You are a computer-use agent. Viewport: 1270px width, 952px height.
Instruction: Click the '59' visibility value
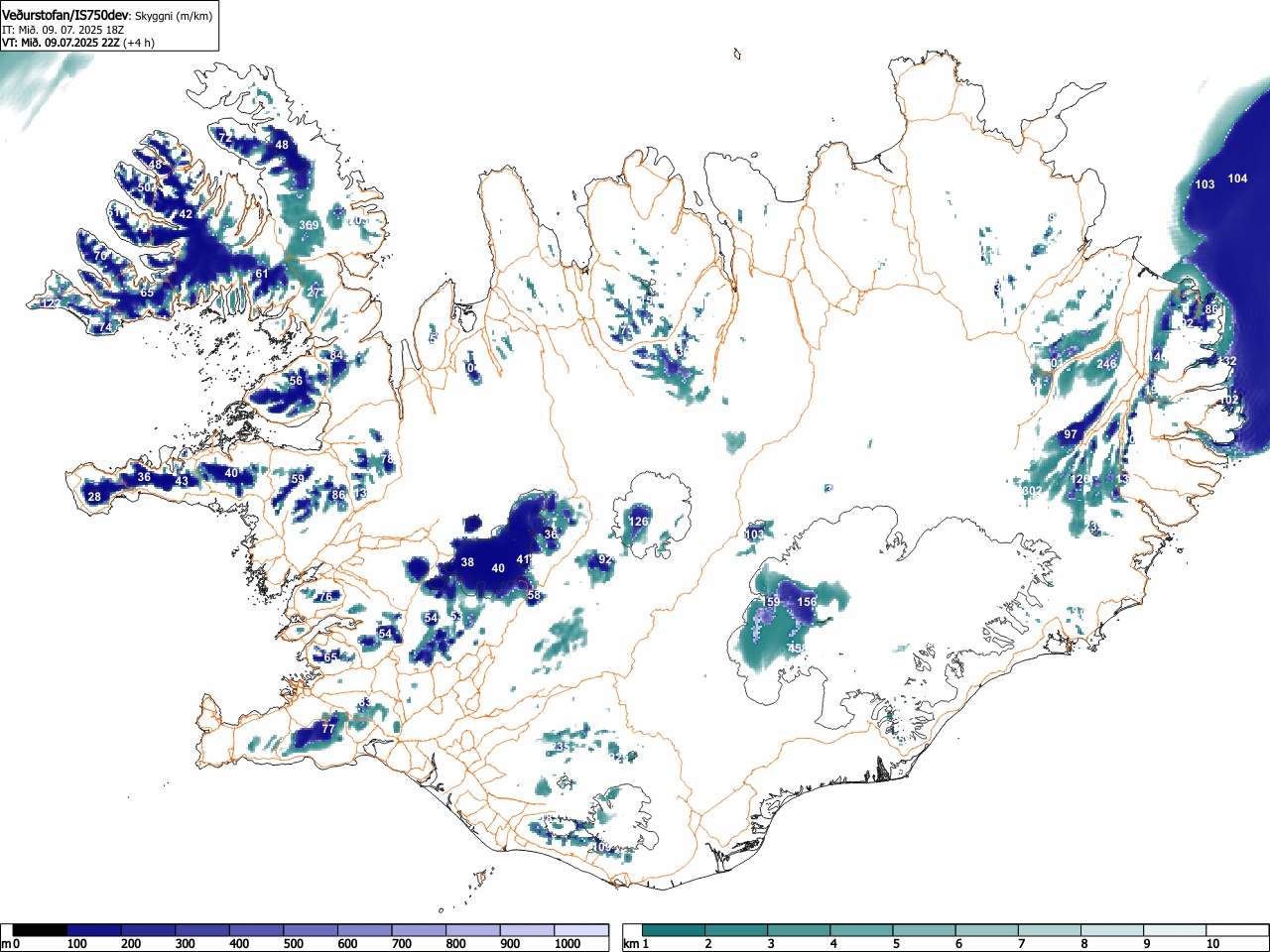pos(297,479)
